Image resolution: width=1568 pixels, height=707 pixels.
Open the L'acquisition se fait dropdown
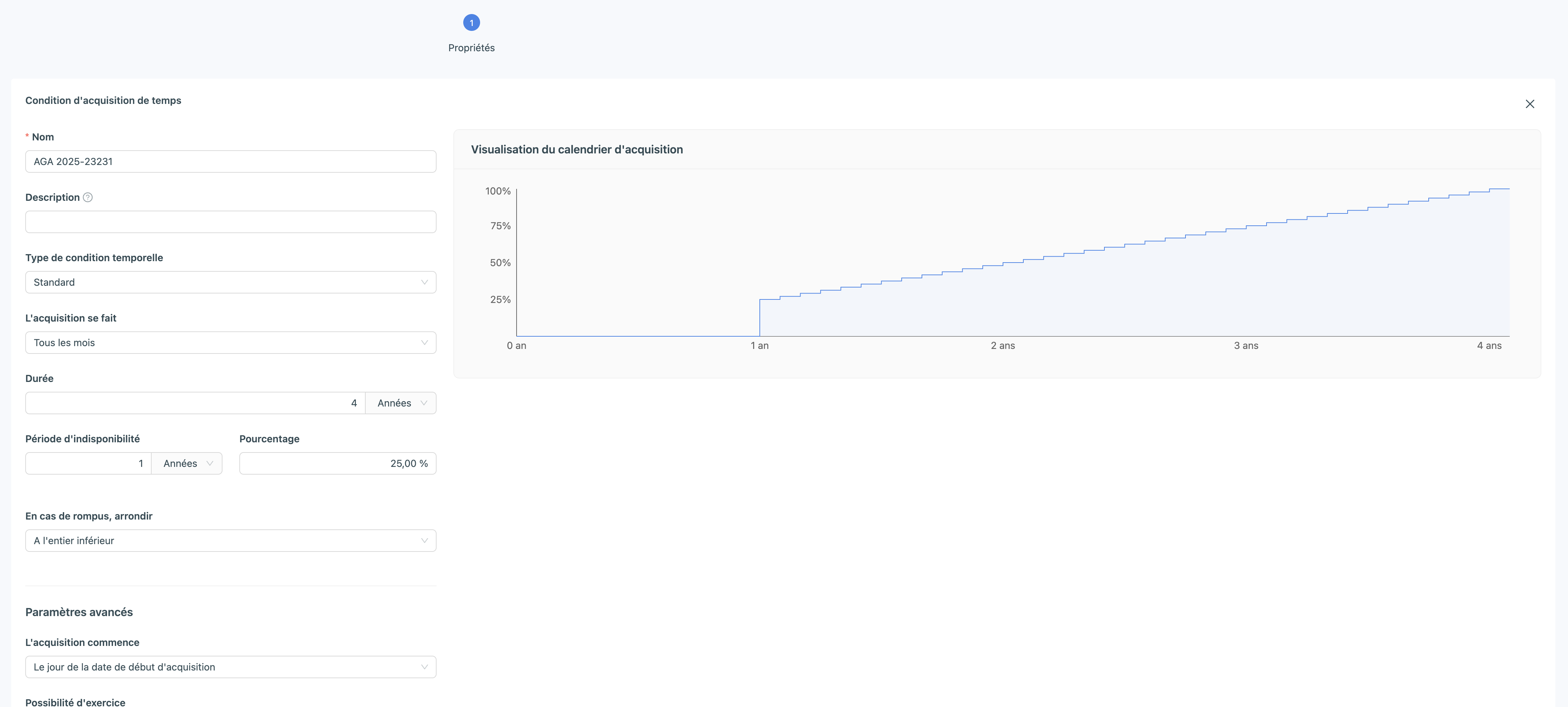click(x=231, y=342)
